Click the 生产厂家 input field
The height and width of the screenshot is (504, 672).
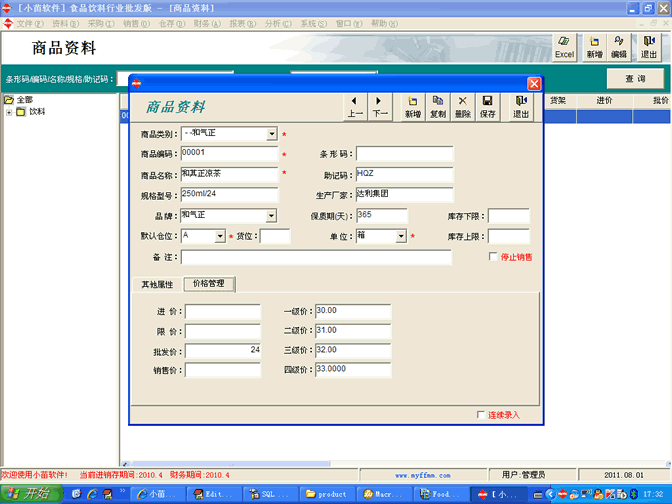404,195
